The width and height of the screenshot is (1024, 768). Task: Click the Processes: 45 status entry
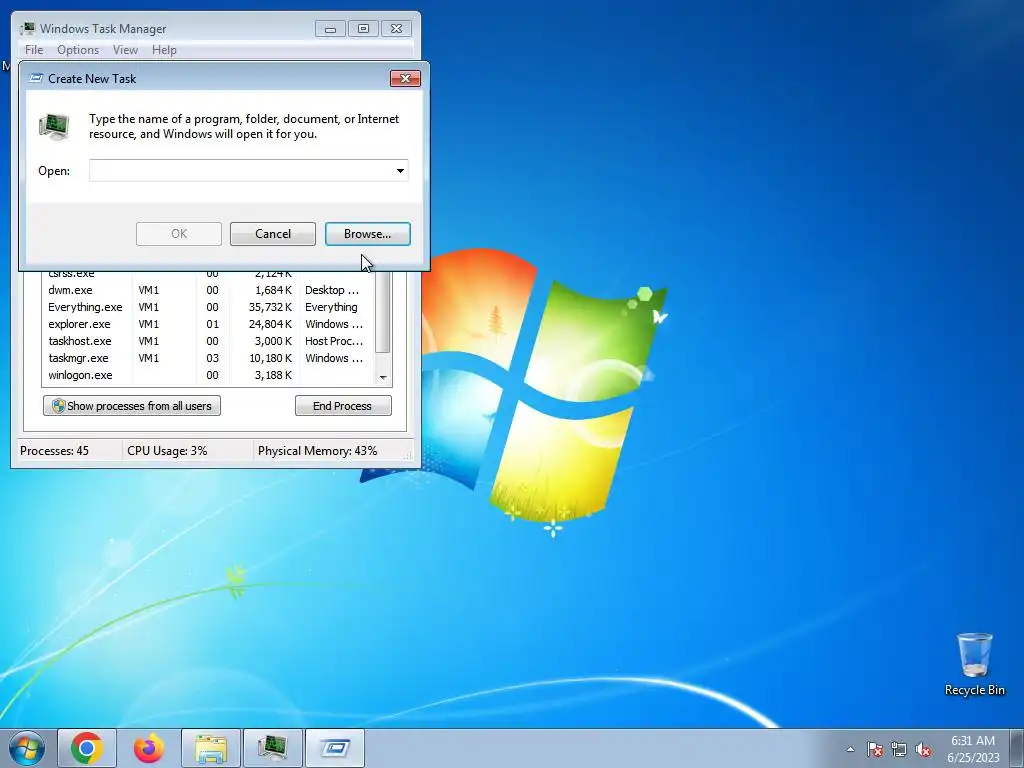tap(54, 451)
